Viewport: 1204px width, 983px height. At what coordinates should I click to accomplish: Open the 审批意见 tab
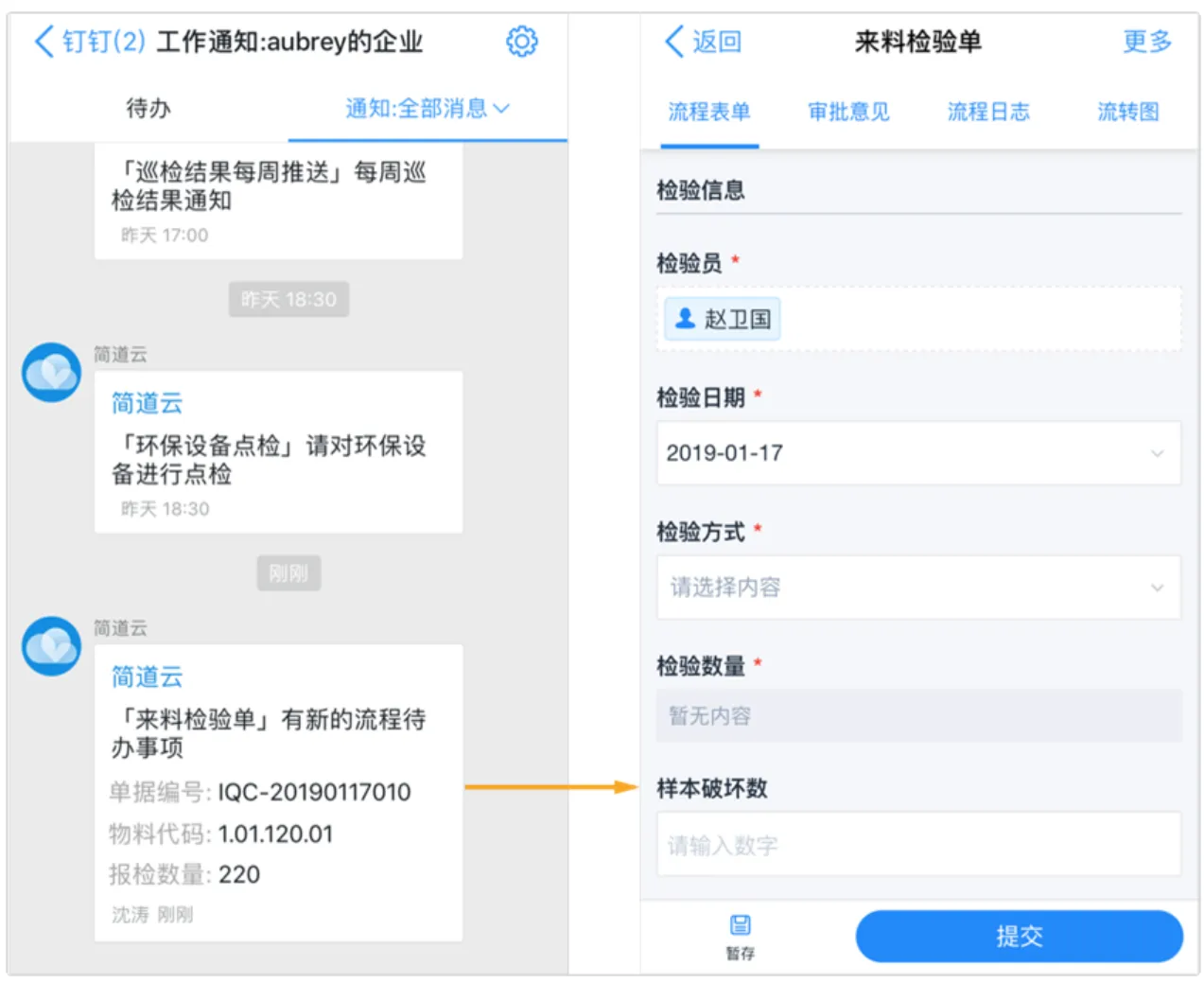point(848,112)
